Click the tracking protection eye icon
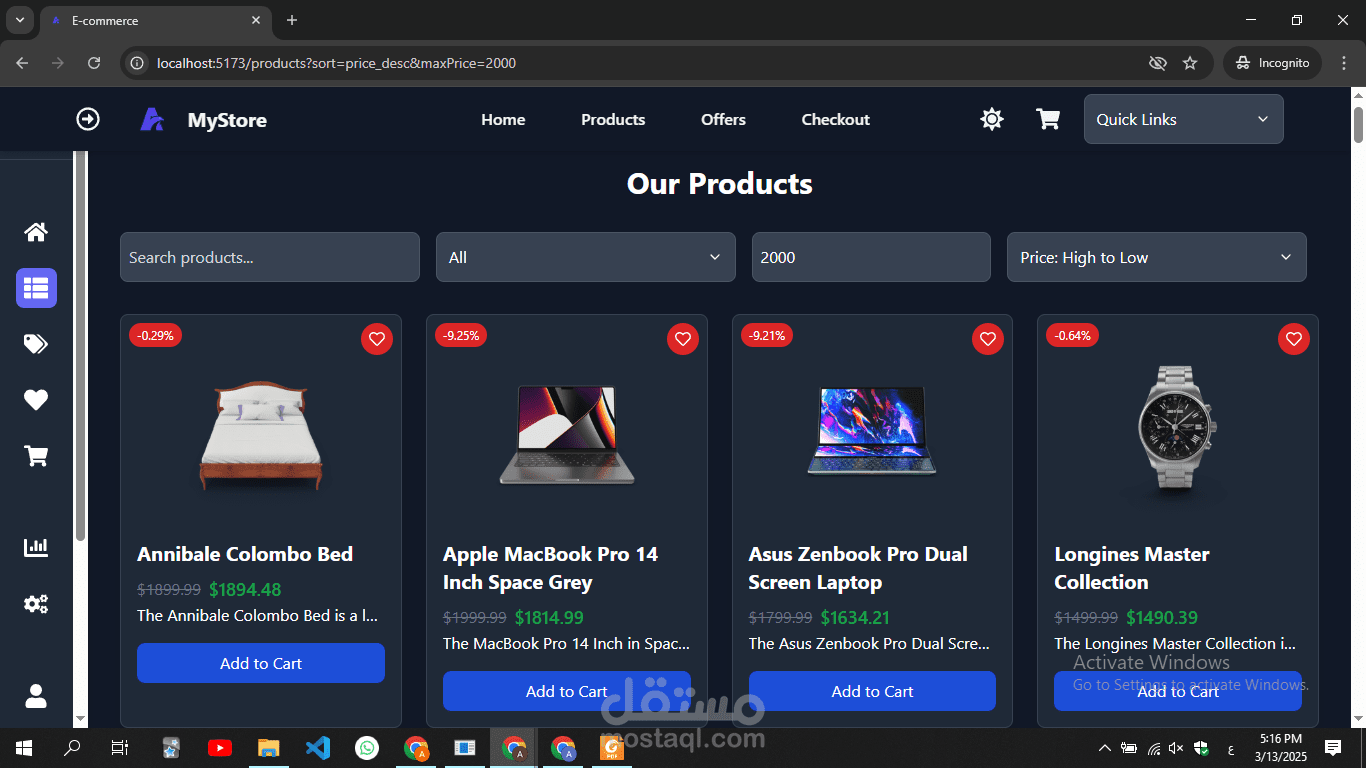Viewport: 1366px width, 768px height. (x=1158, y=63)
